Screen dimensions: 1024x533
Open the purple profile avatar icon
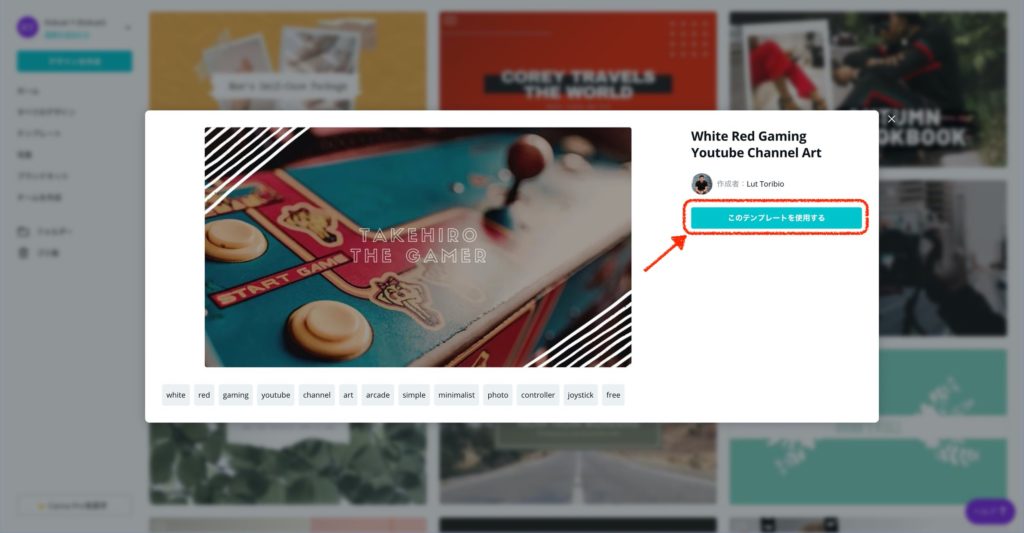[x=27, y=27]
